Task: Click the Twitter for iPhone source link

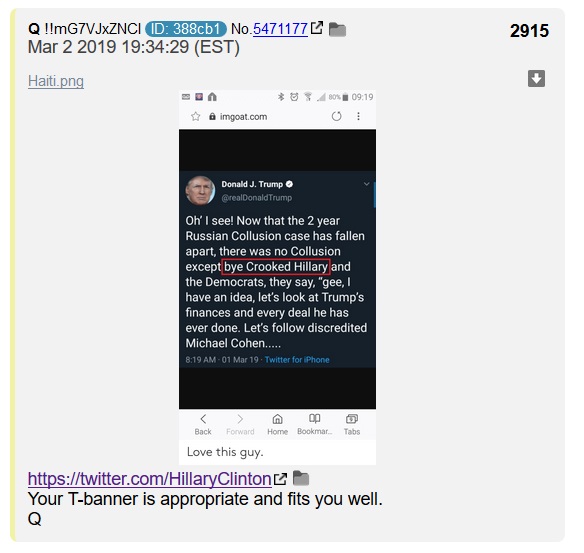Action: coord(297,360)
